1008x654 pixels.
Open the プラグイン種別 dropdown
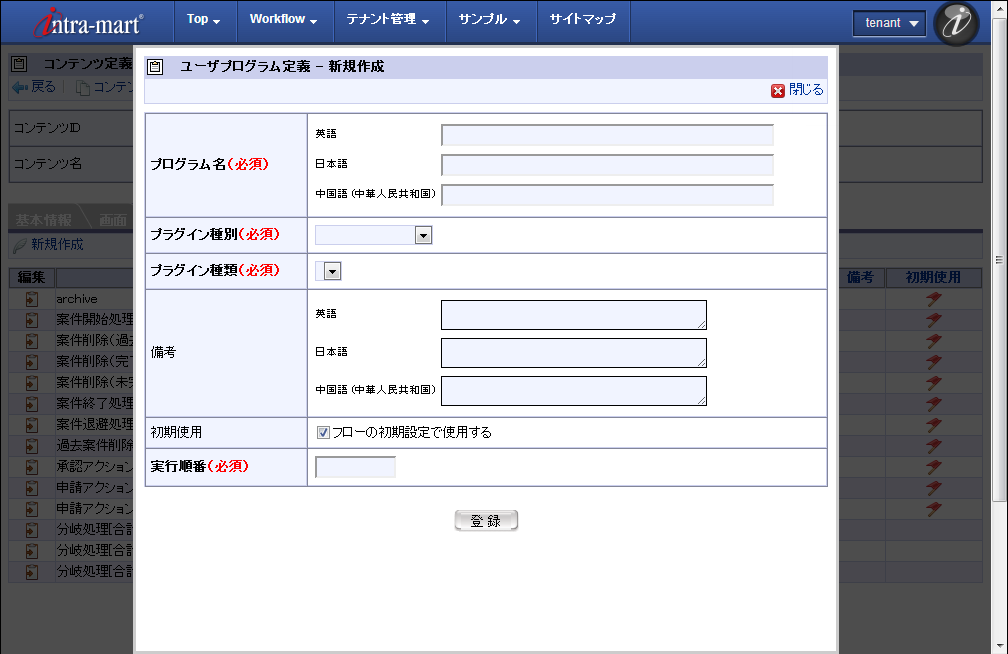(x=373, y=235)
